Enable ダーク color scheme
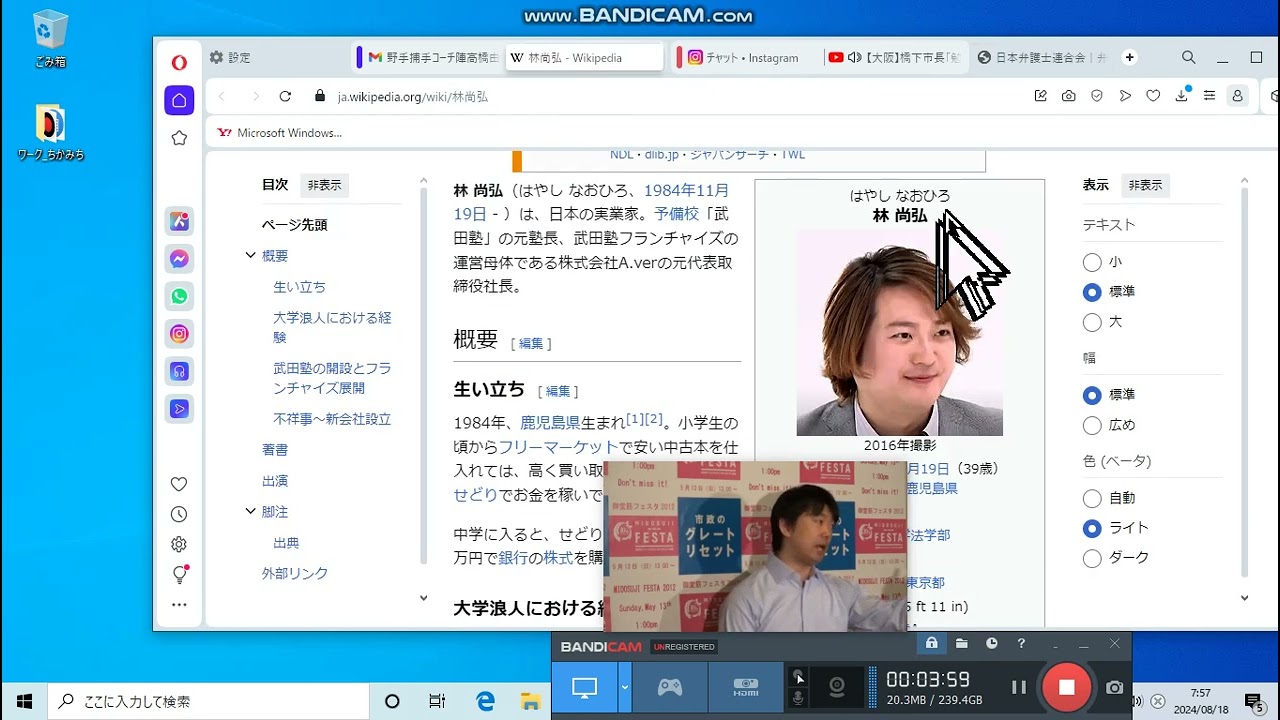Viewport: 1280px width, 720px height. (1092, 558)
